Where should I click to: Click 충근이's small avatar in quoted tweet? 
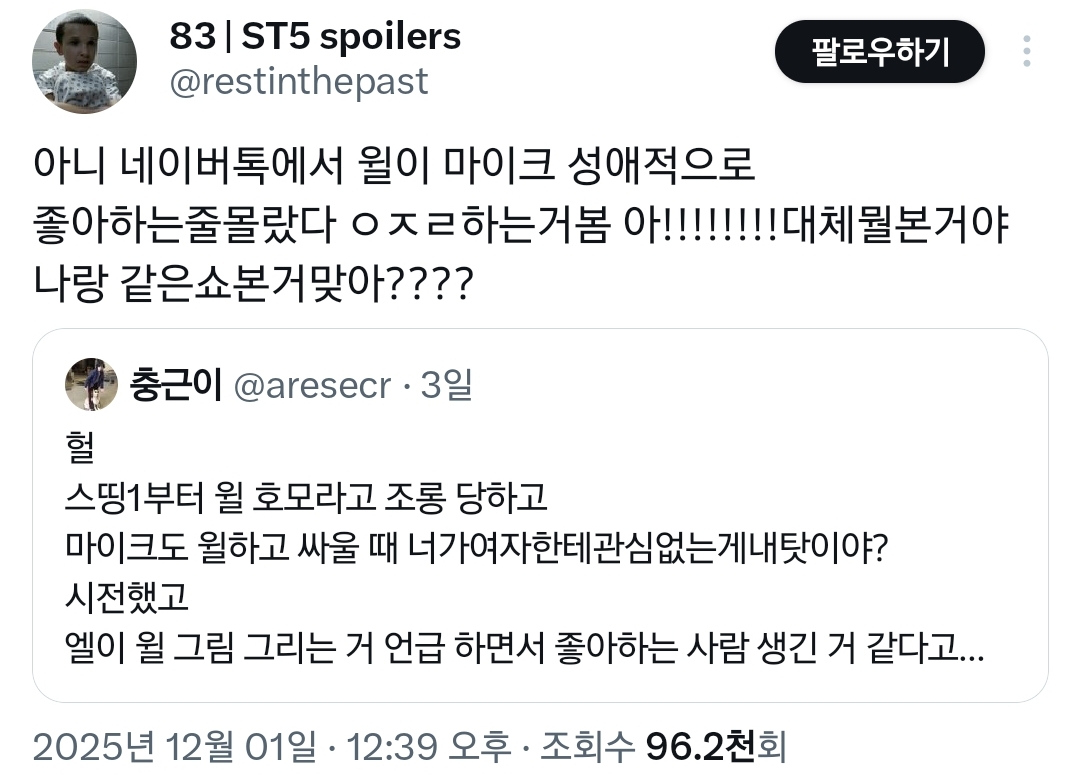click(91, 385)
